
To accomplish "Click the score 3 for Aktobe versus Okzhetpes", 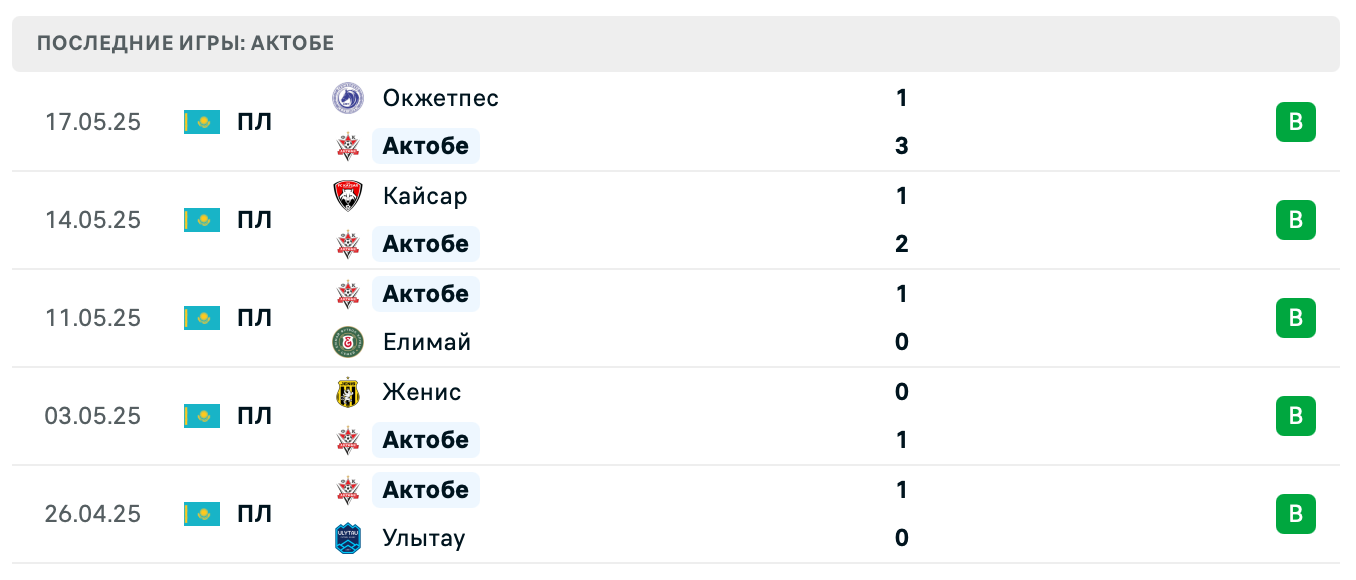I will click(x=902, y=146).
